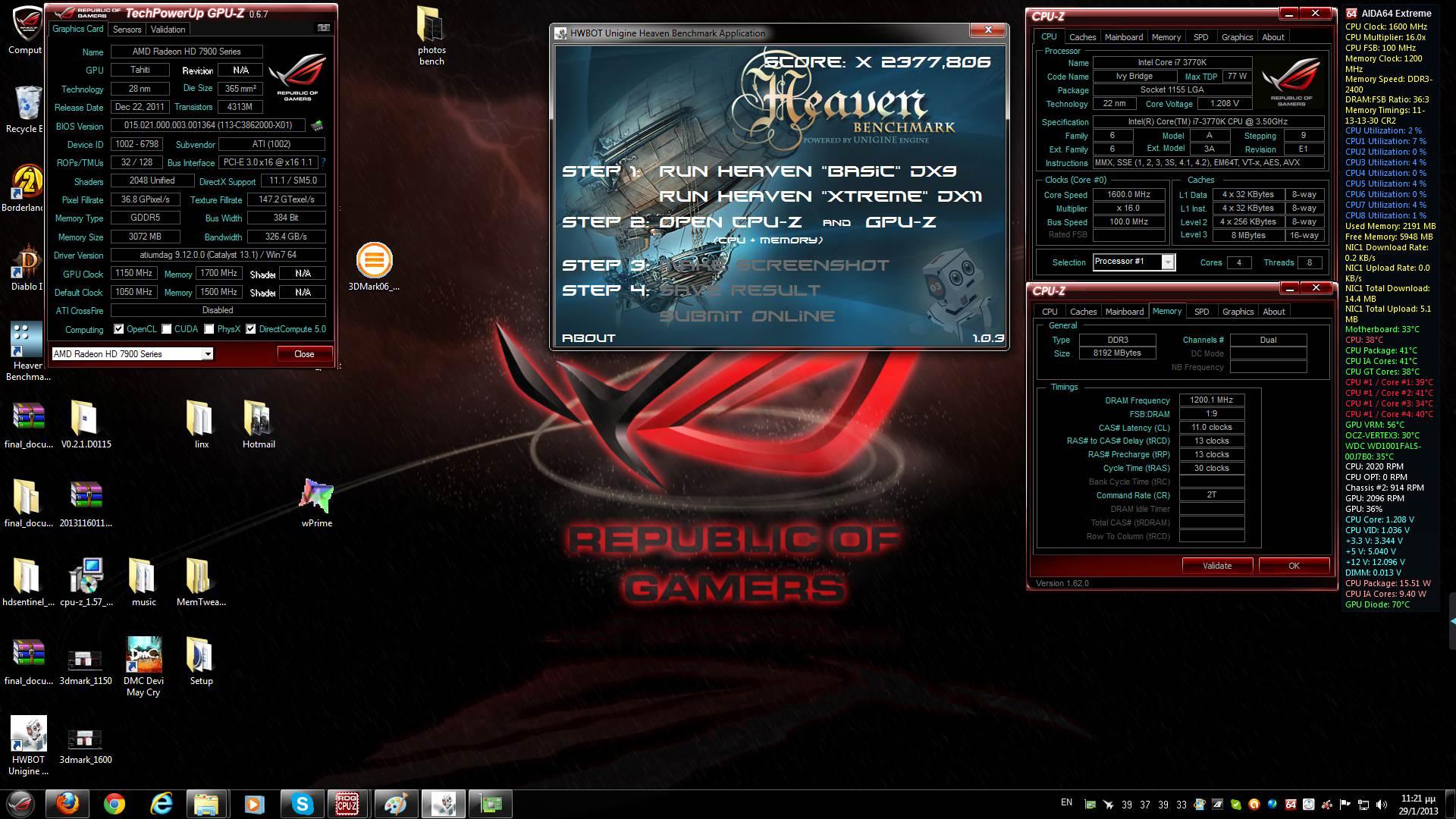Viewport: 1456px width, 819px height.
Task: Open the Recycle Bin
Action: click(27, 110)
